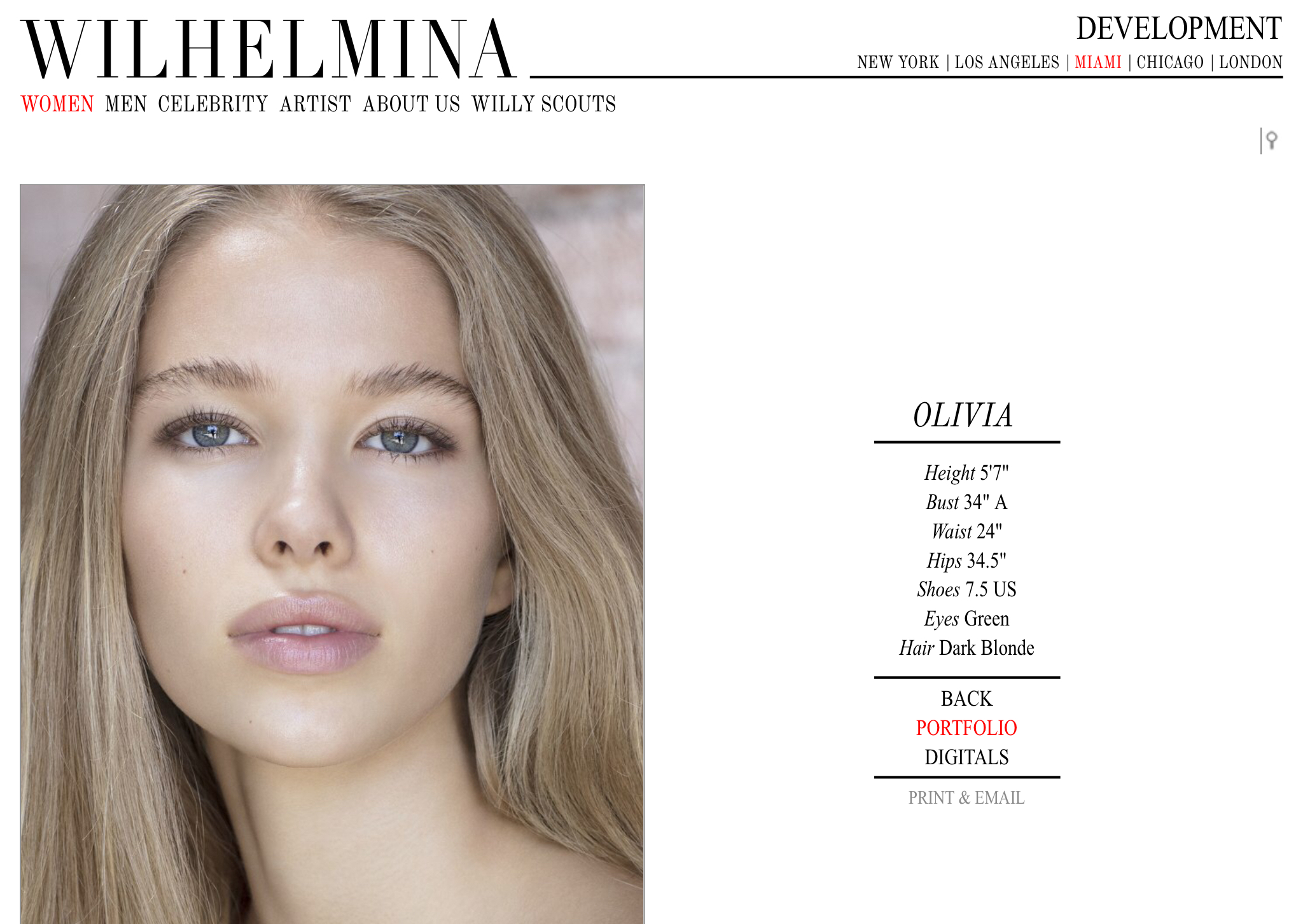Open the ABOUT US page
The image size is (1303, 924).
pos(412,104)
